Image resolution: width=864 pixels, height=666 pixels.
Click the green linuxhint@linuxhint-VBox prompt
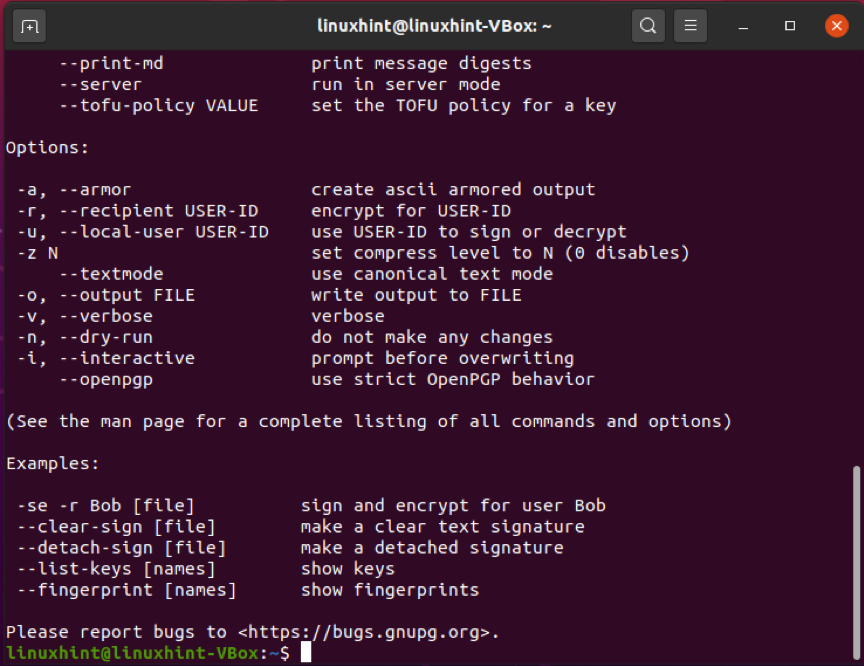pos(132,653)
